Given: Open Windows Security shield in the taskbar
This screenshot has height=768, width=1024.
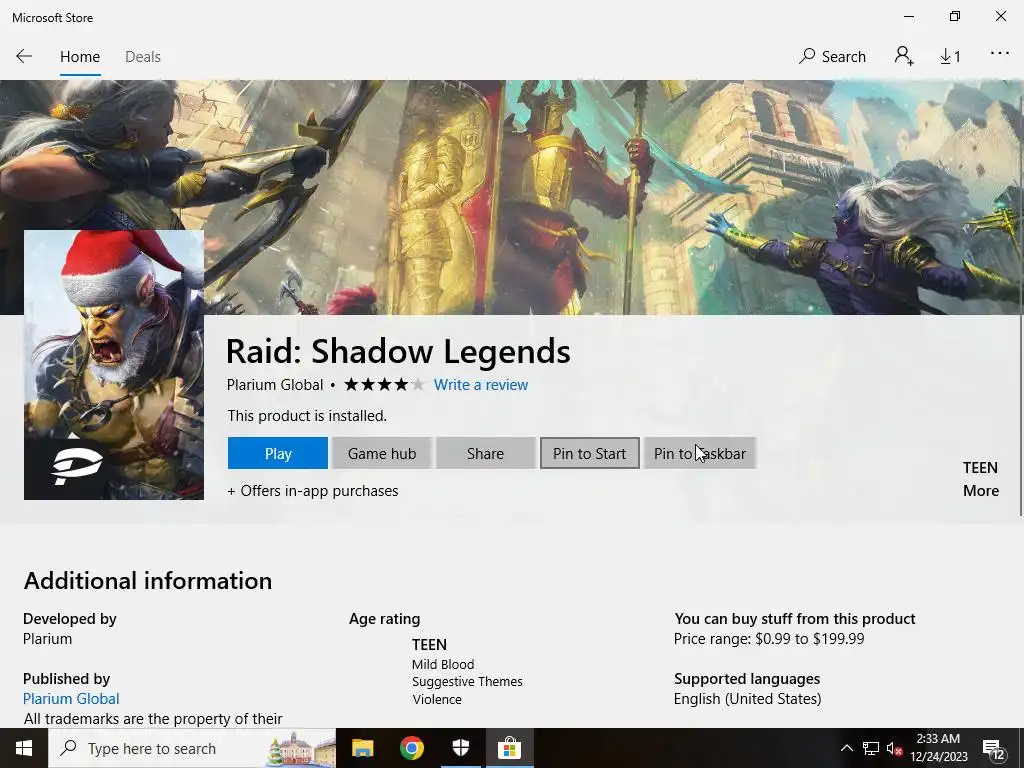Looking at the screenshot, I should [x=461, y=748].
